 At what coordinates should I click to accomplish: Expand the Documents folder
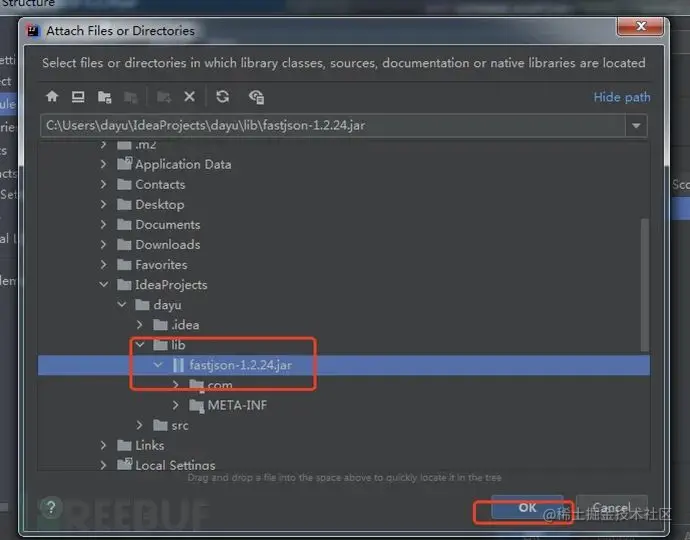[x=103, y=224]
